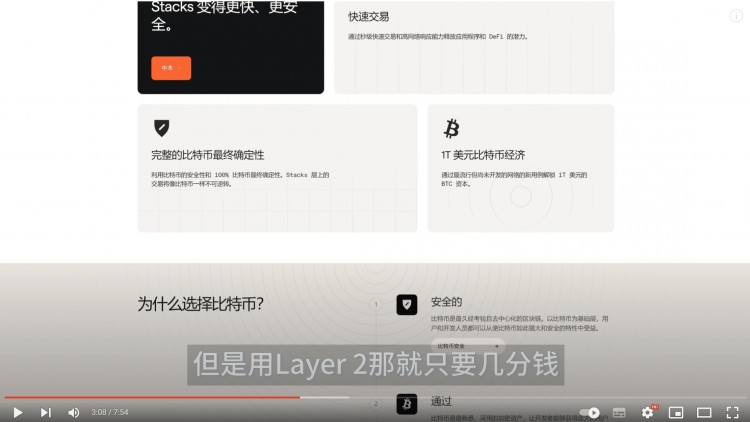
Task: Mute the video volume
Action: click(x=74, y=412)
